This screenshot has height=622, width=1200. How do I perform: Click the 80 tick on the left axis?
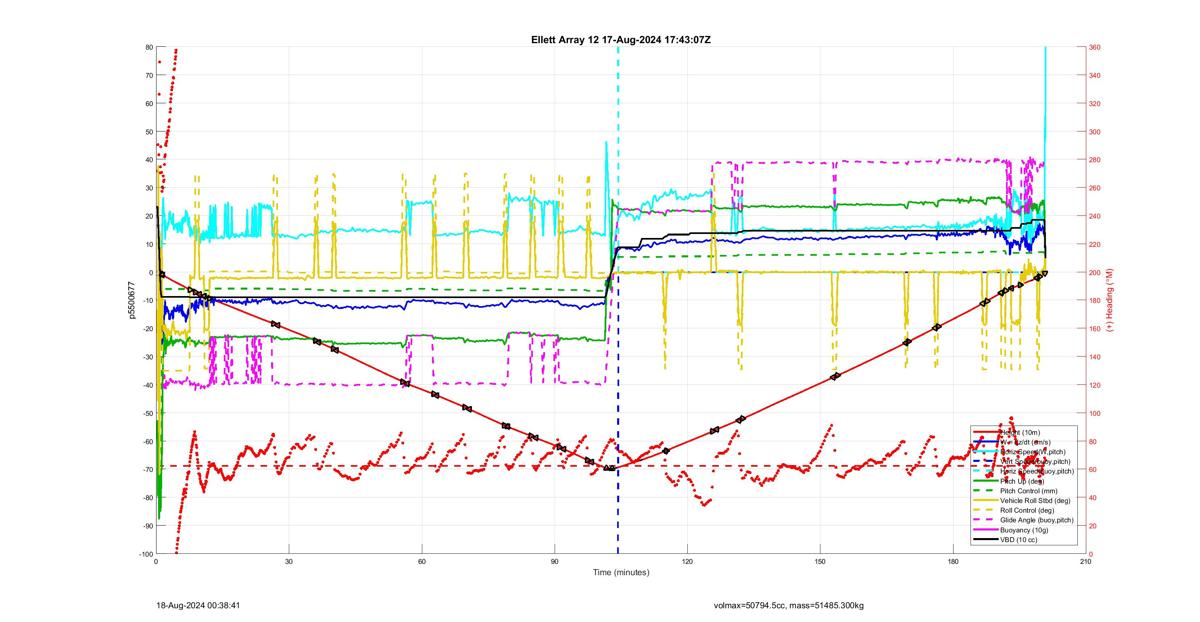(x=148, y=47)
